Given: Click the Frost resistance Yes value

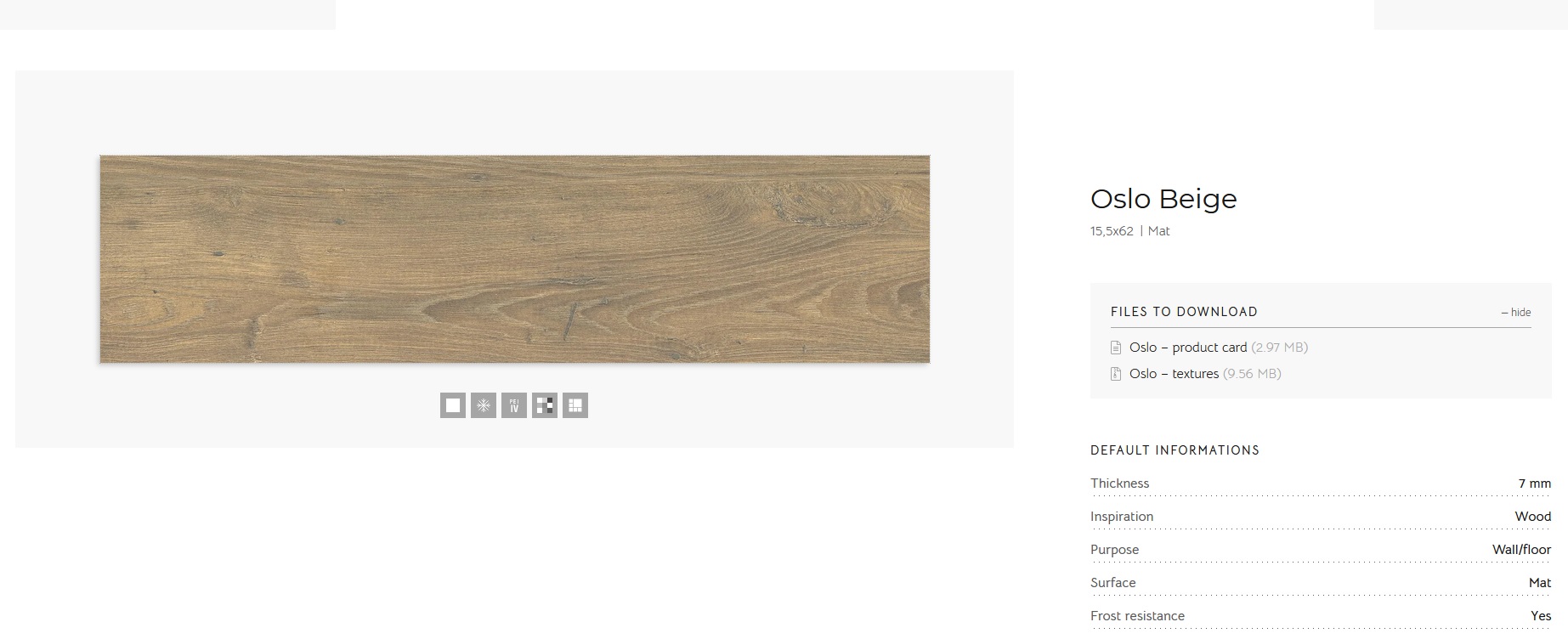Looking at the screenshot, I should tap(1541, 616).
